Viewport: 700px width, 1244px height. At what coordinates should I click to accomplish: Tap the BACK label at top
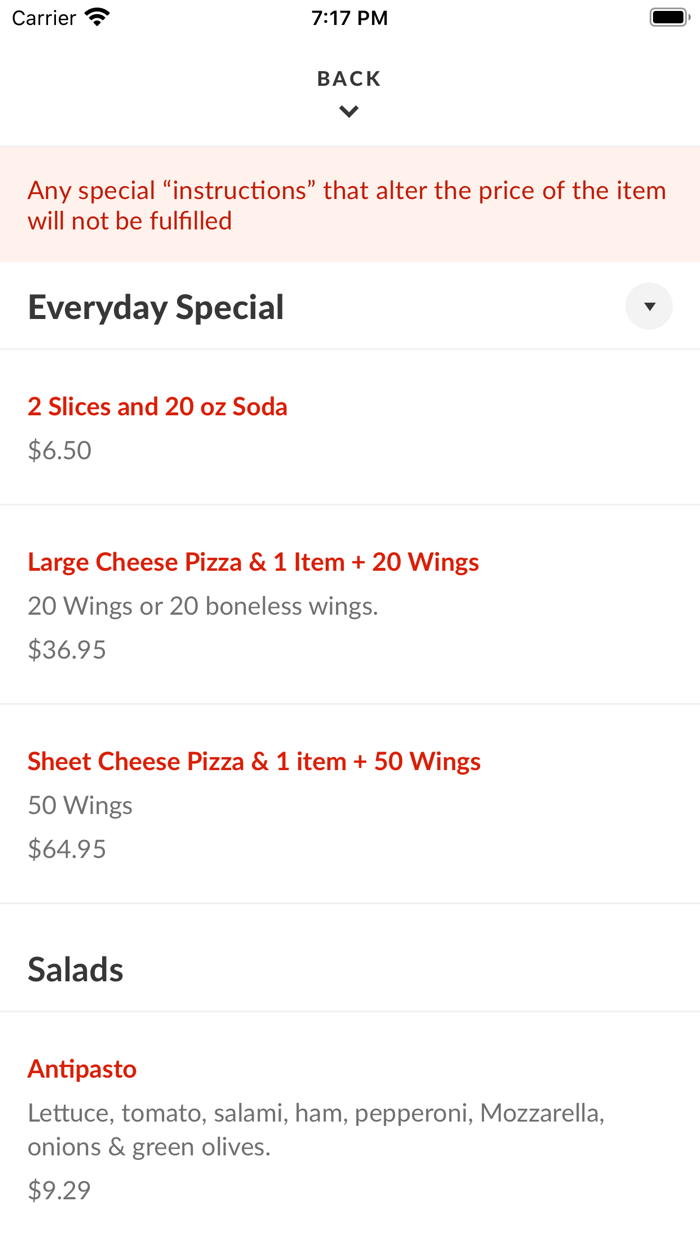pos(349,79)
